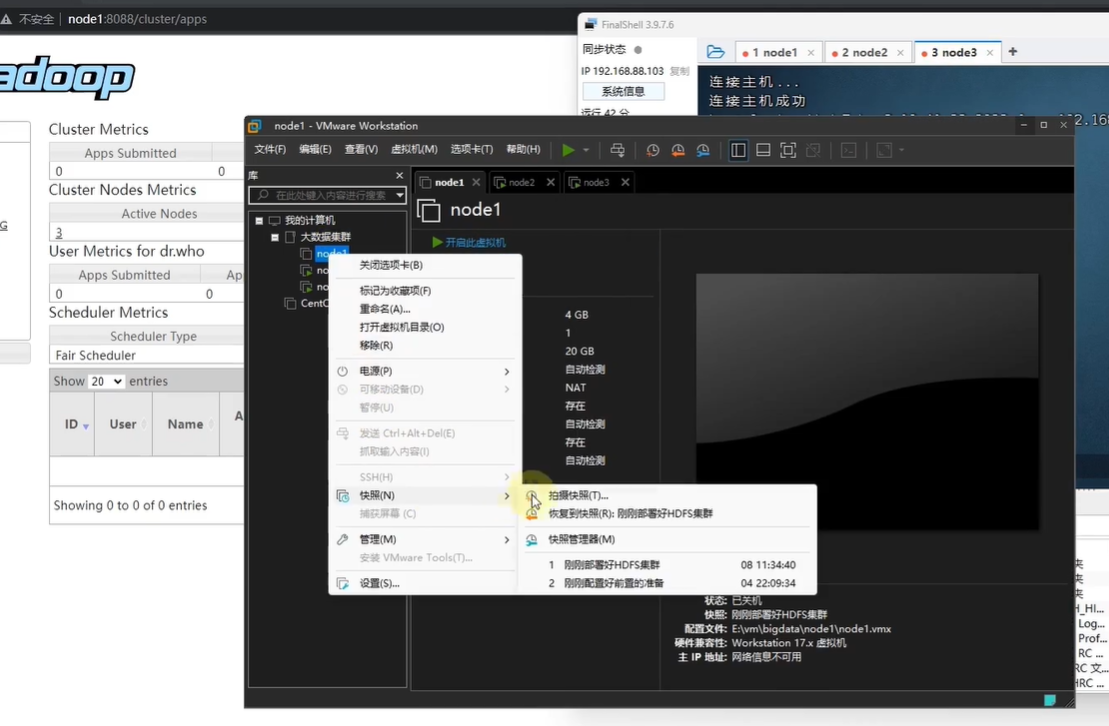Click the console view toolbar icon
Viewport: 1109px width, 726px height.
click(849, 150)
